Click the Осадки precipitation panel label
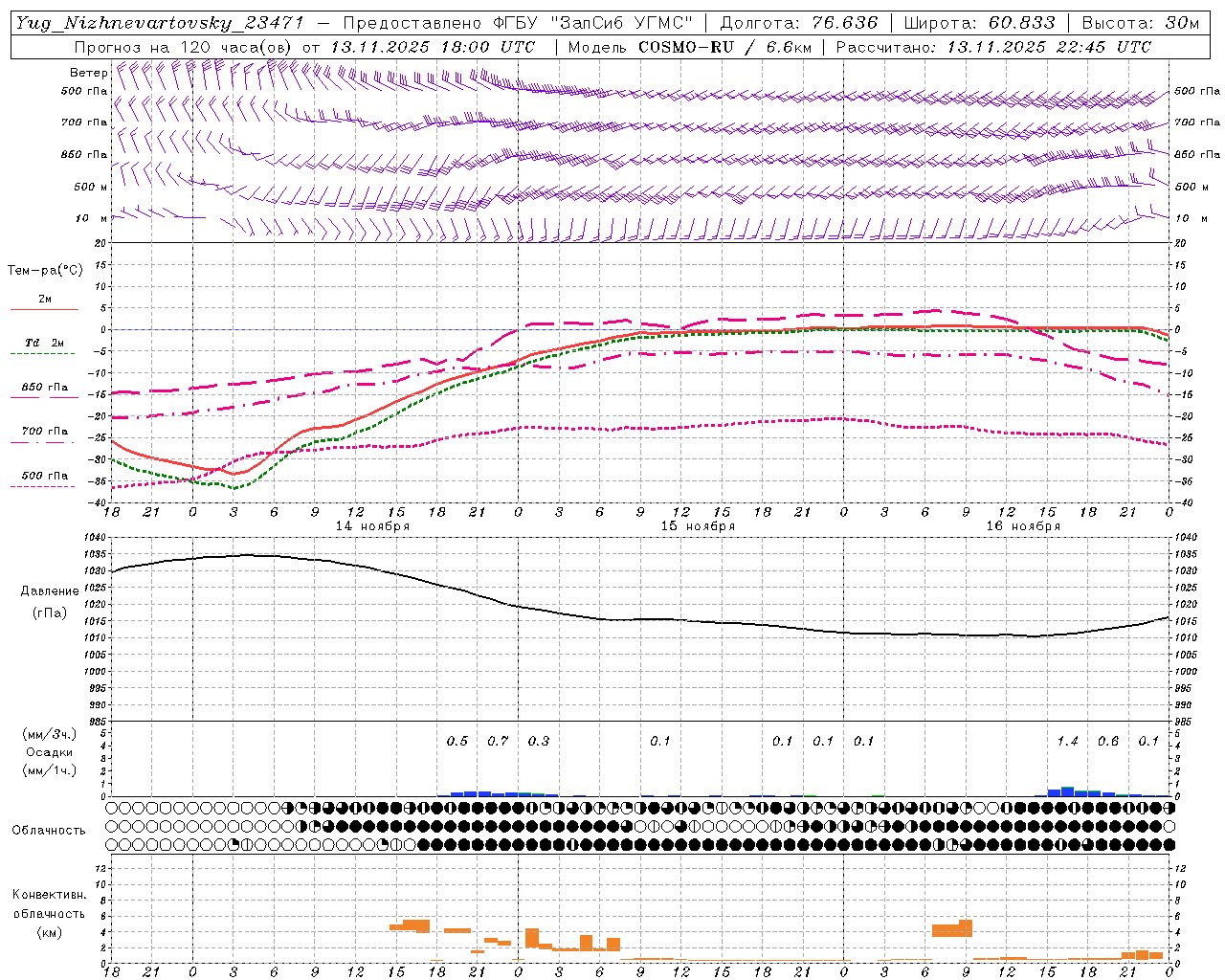This screenshot has width=1225, height=980. (50, 752)
